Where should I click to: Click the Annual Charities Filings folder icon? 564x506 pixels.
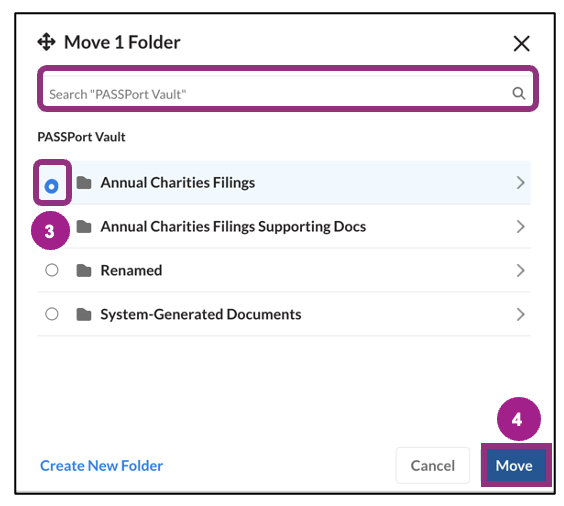tap(84, 183)
